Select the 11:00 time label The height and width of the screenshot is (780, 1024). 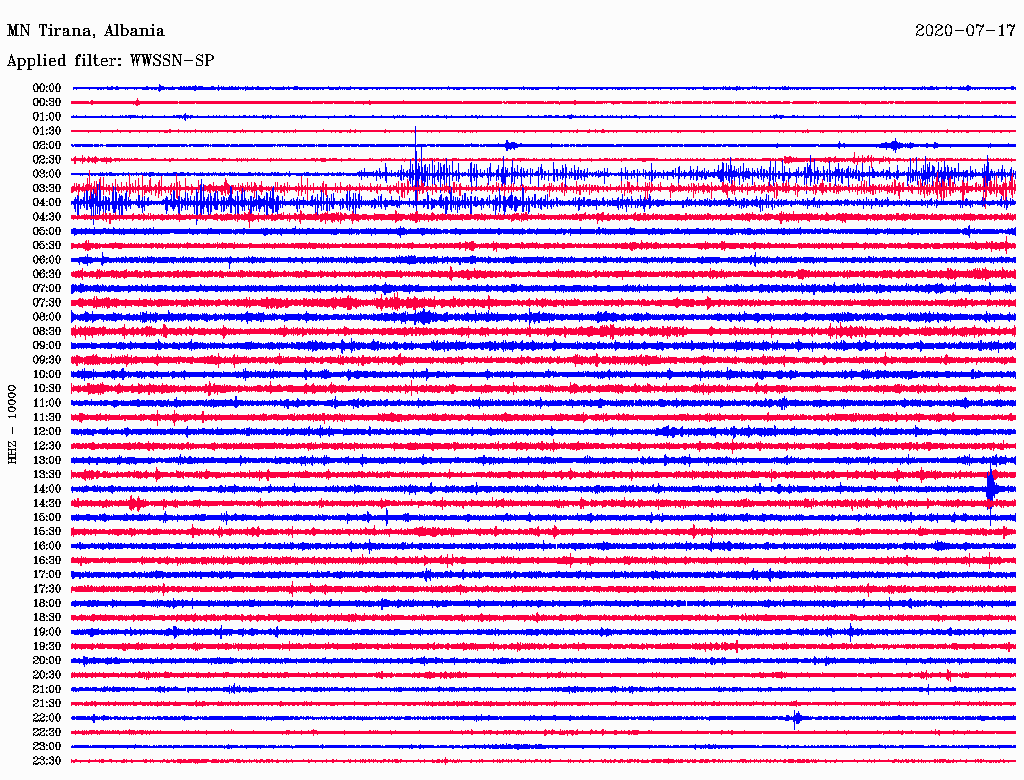[x=47, y=403]
